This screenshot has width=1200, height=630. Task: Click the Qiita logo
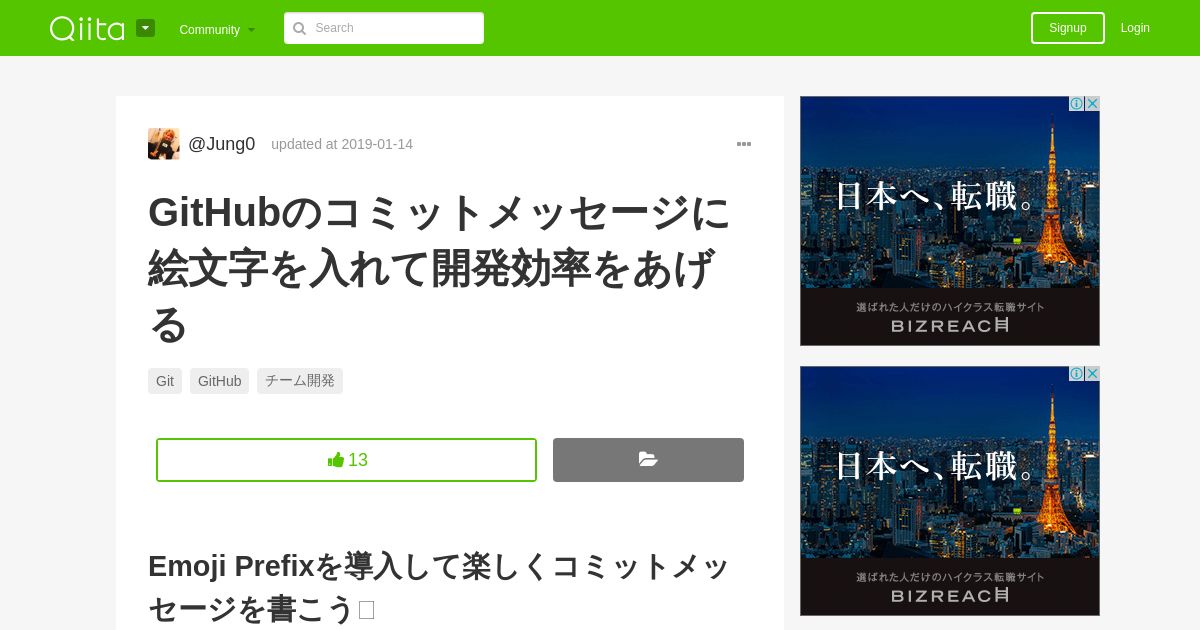pyautogui.click(x=87, y=28)
